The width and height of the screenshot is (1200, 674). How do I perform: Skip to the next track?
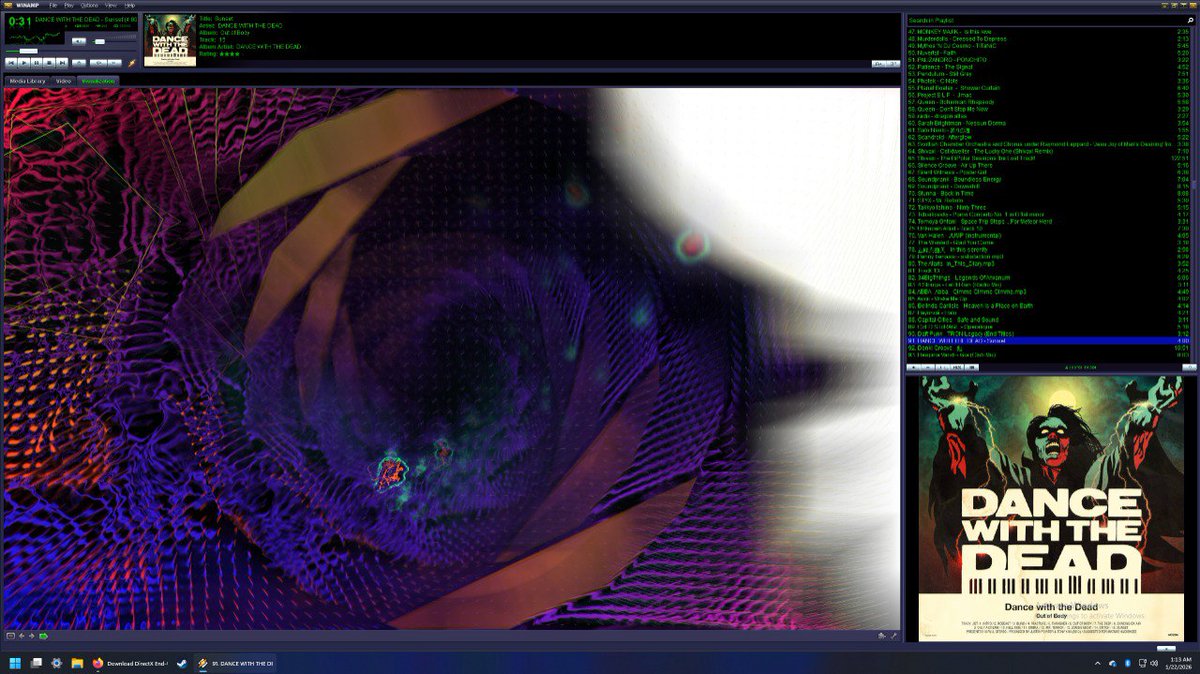click(62, 62)
